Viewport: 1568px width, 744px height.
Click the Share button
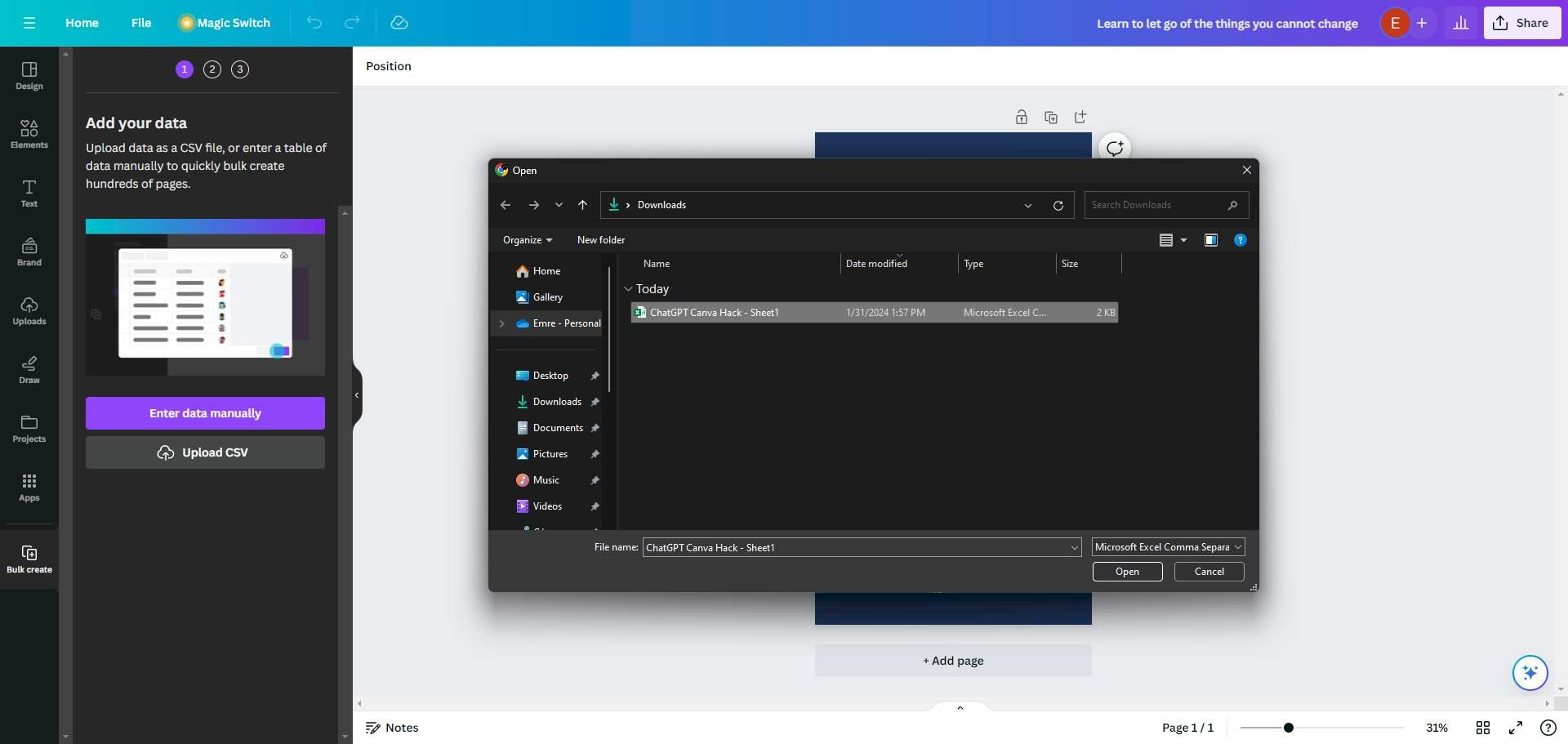[1522, 23]
